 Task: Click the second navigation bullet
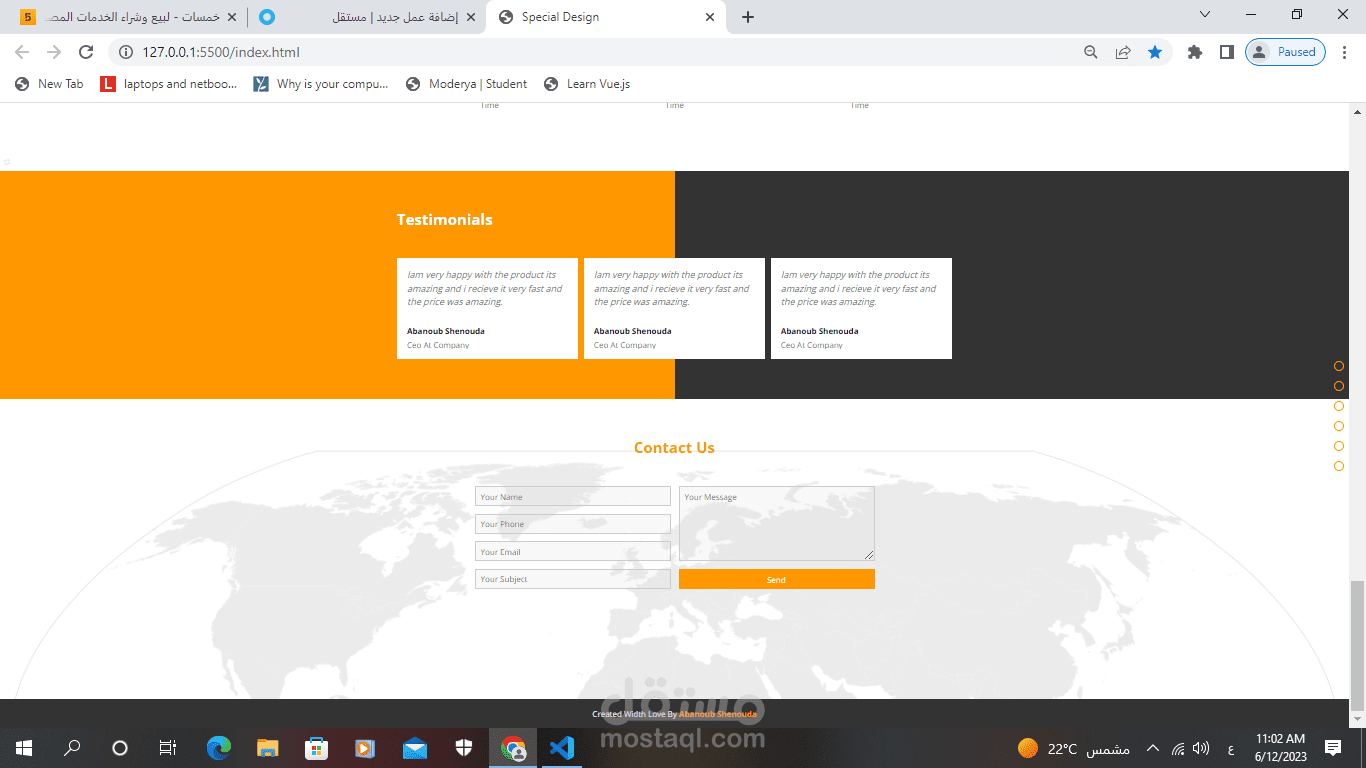(x=1339, y=386)
